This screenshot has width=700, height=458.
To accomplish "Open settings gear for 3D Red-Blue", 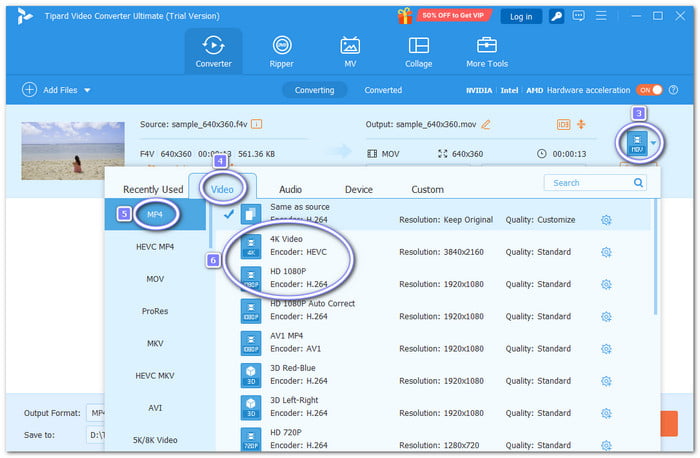I will (606, 381).
